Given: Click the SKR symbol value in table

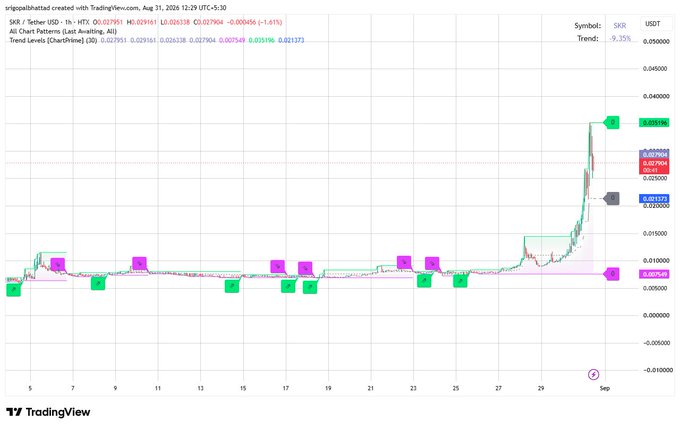Looking at the screenshot, I should (620, 26).
